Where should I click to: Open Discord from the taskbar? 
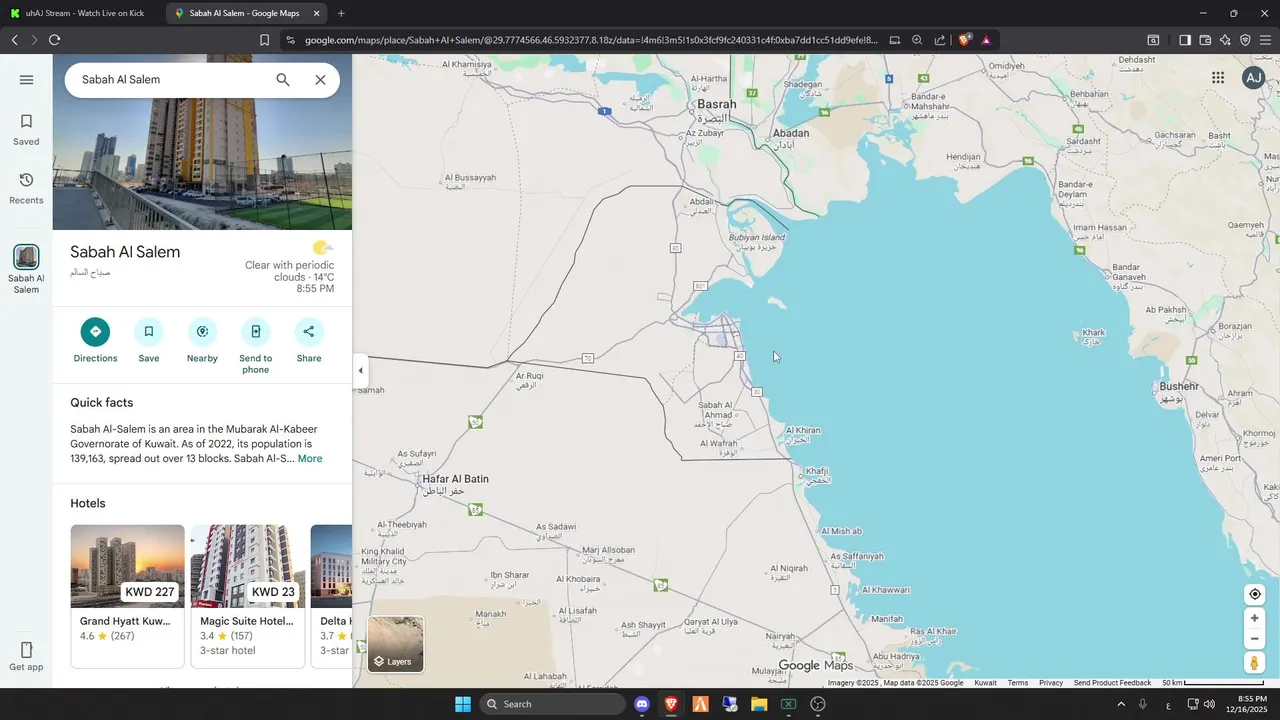pyautogui.click(x=642, y=704)
